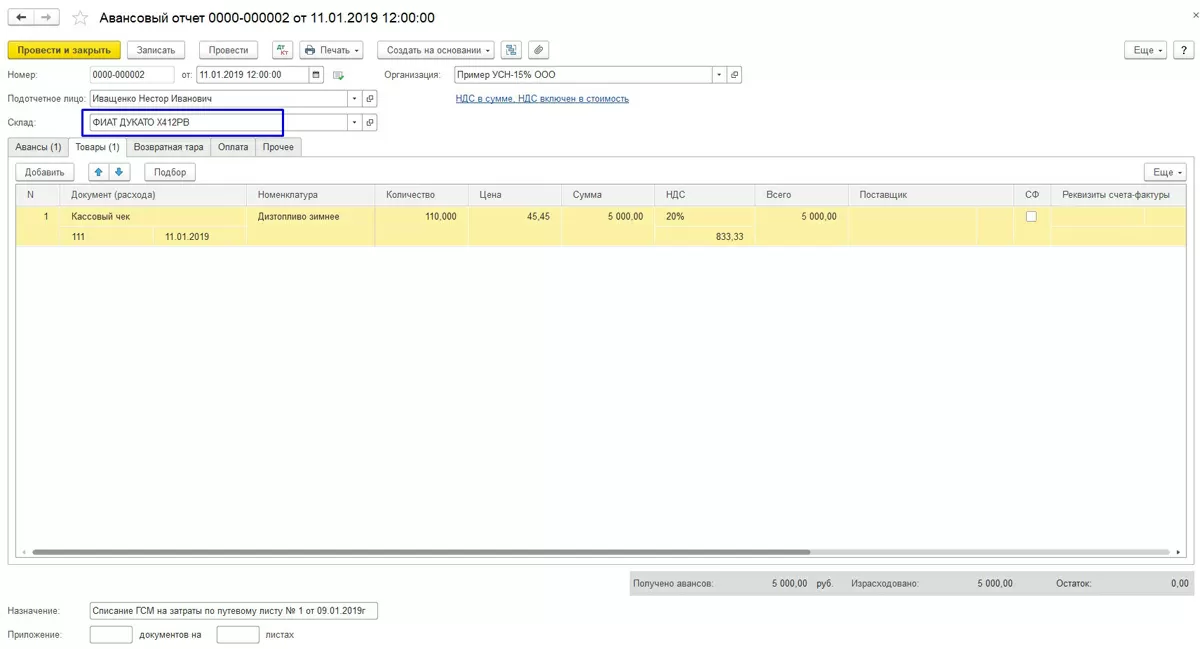Image resolution: width=1200 pixels, height=649 pixels.
Task: Click the Количество column header
Action: (421, 195)
